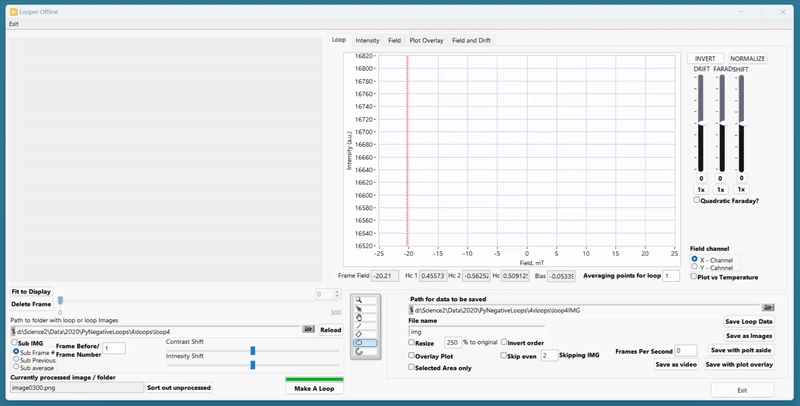Click the DRIFT vertical slider handle
Screen dimensions: 800x406
point(700,123)
